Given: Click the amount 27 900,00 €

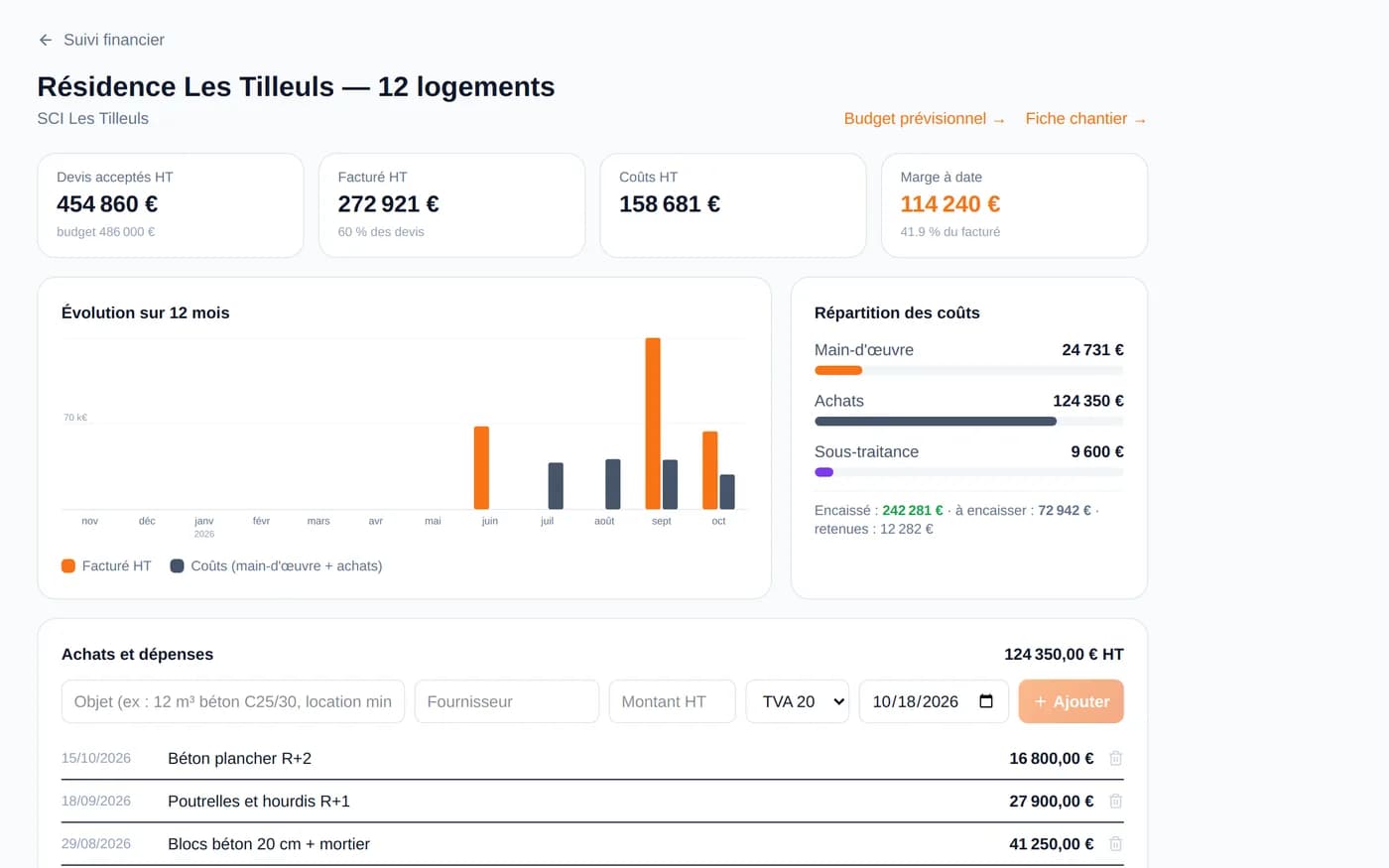Looking at the screenshot, I should tap(1052, 802).
